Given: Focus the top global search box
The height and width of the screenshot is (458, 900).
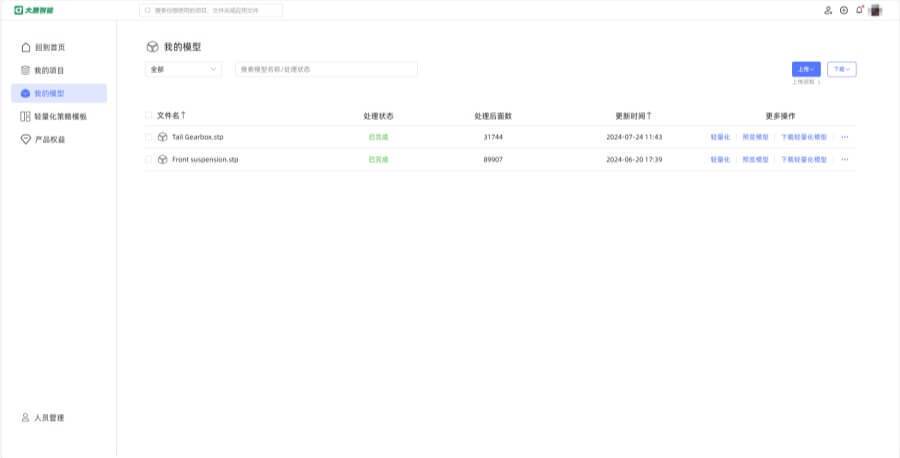Looking at the screenshot, I should 211,10.
